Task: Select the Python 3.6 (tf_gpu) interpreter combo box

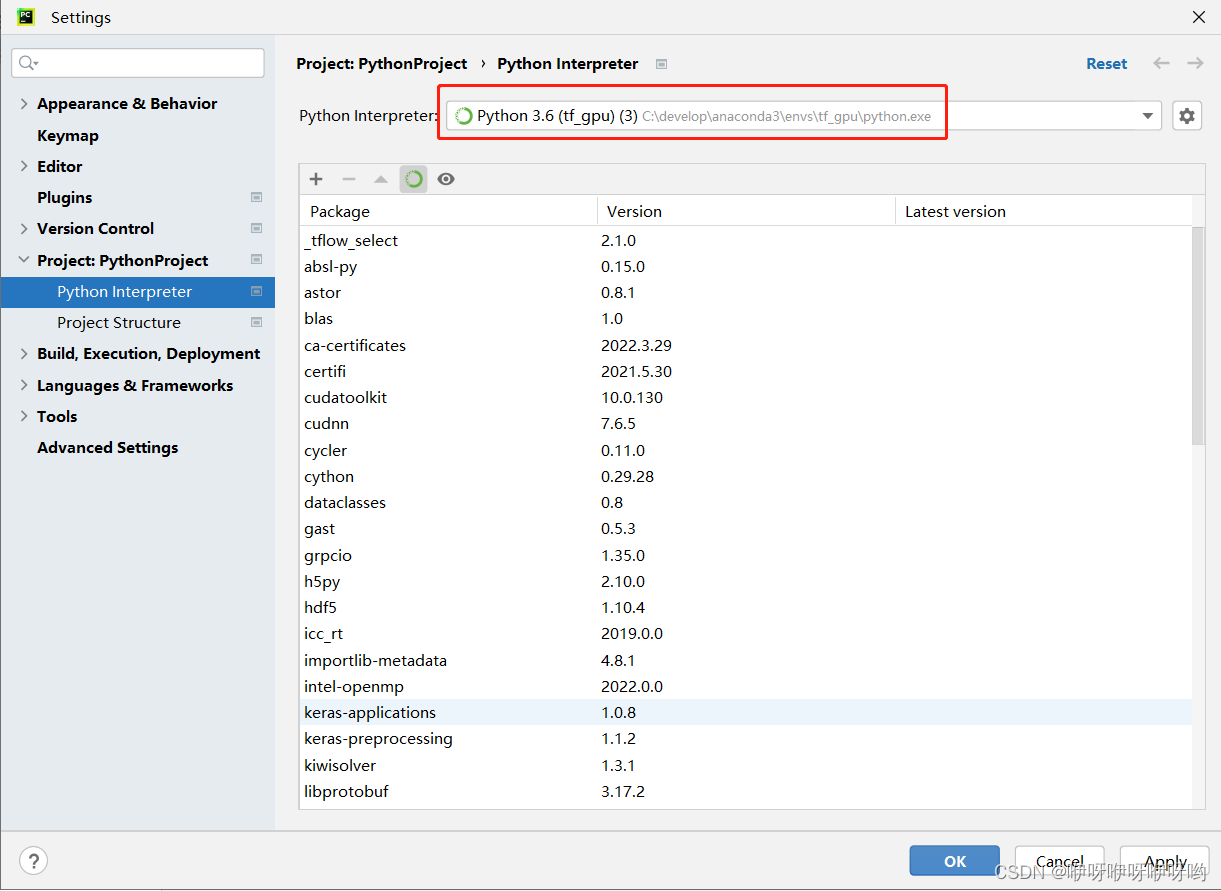Action: pyautogui.click(x=803, y=116)
